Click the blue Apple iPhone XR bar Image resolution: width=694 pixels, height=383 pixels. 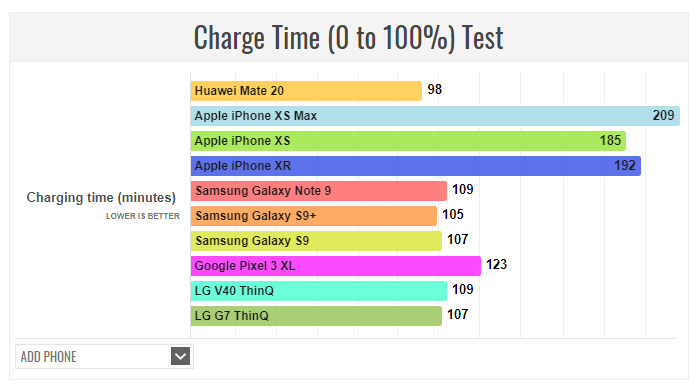point(416,166)
